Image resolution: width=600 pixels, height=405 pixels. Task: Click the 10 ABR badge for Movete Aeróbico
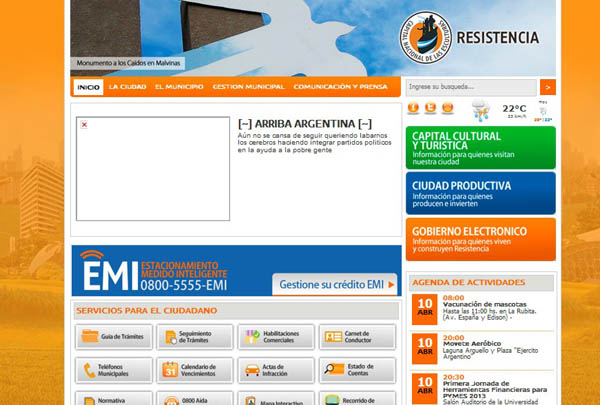[x=424, y=349]
